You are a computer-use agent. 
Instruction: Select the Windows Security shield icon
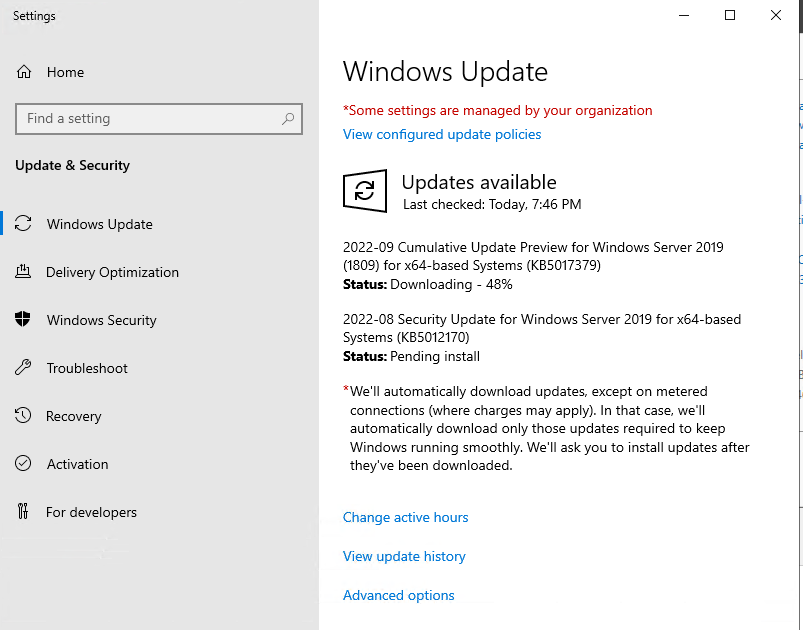click(x=24, y=320)
